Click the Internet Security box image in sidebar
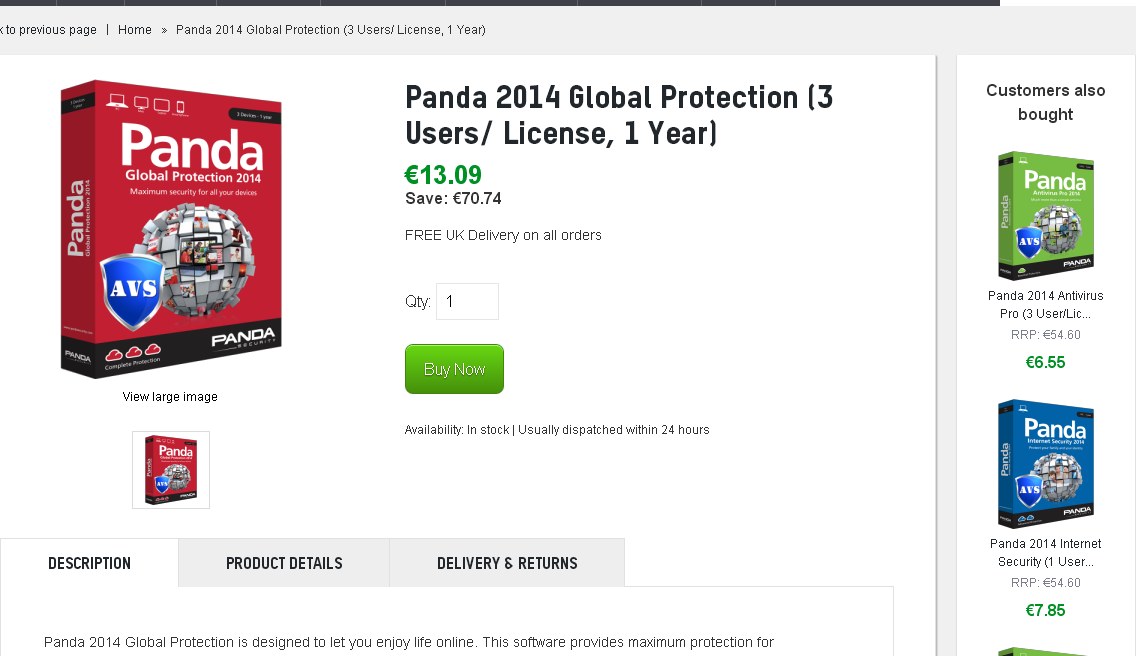 [1045, 462]
